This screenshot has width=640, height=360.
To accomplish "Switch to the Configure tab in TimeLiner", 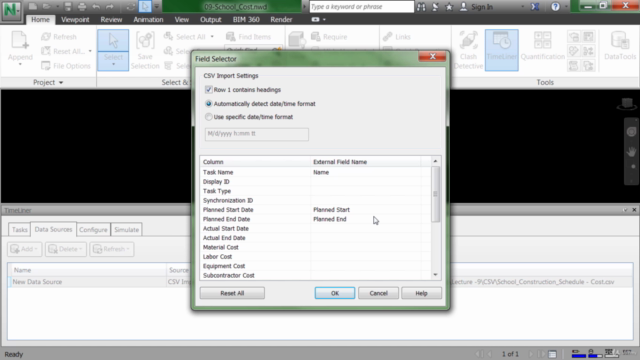I will (93, 229).
